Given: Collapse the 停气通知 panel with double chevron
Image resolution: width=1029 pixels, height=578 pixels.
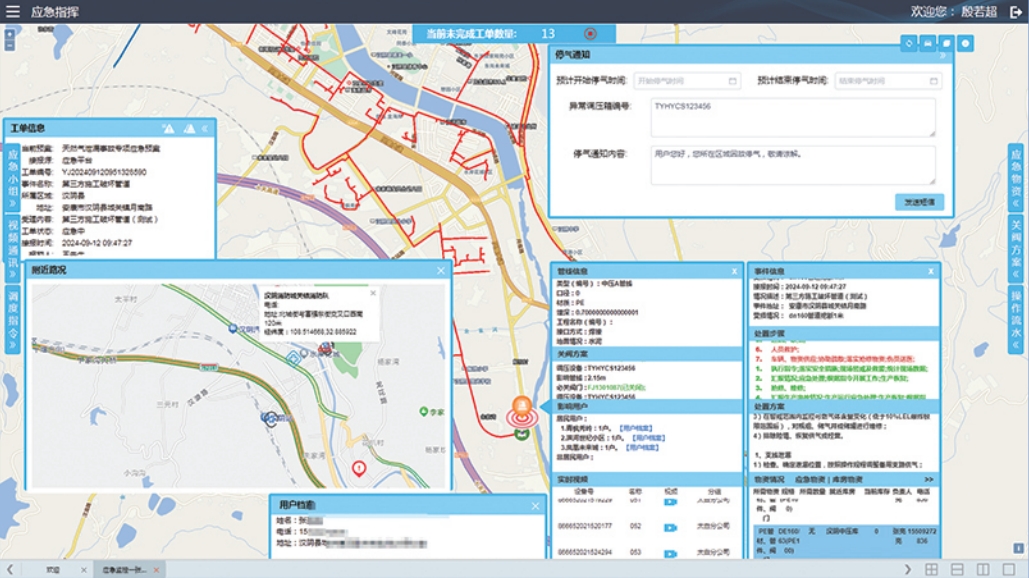Looking at the screenshot, I should point(943,56).
